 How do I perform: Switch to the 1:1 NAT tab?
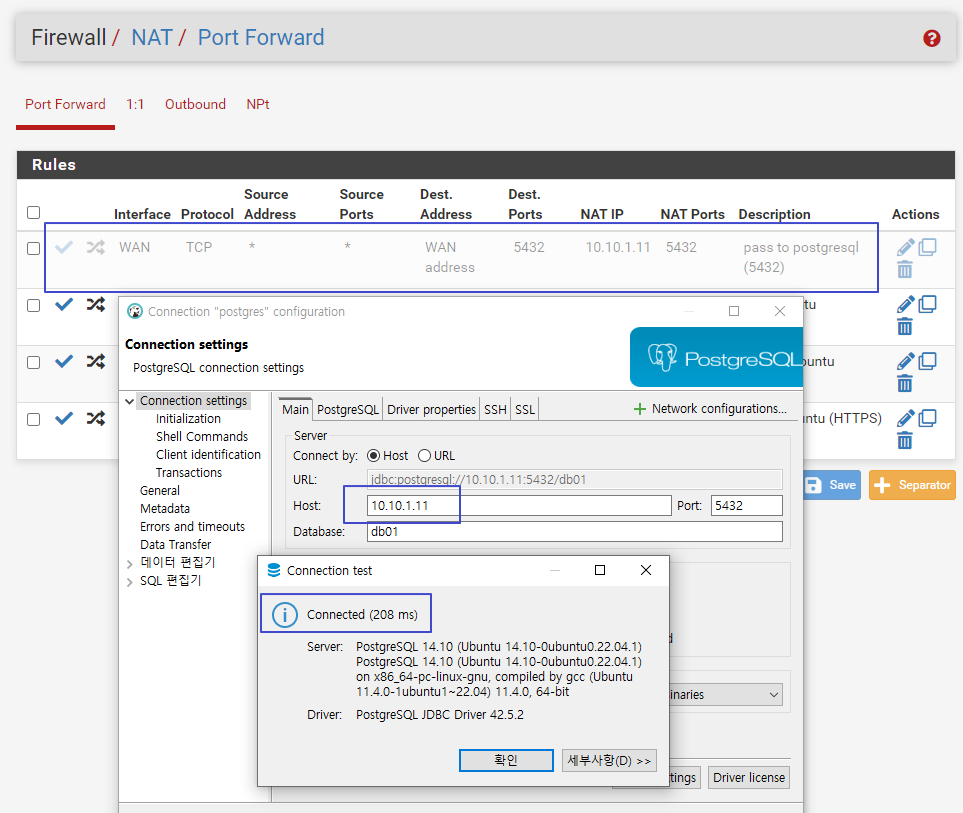[x=135, y=104]
